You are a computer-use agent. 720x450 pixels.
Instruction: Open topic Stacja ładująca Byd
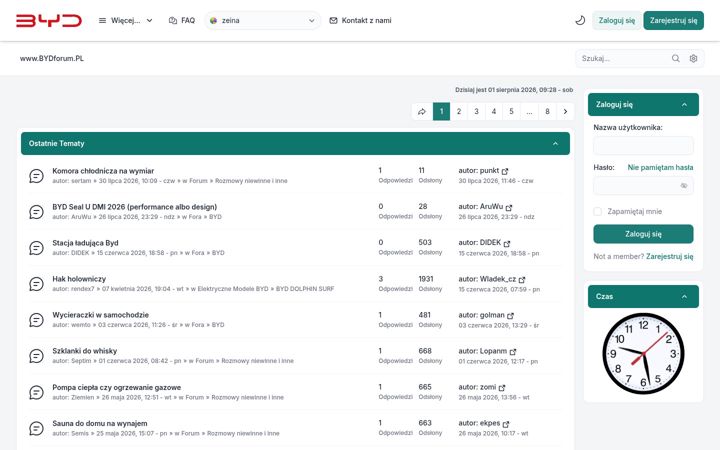pos(85,243)
